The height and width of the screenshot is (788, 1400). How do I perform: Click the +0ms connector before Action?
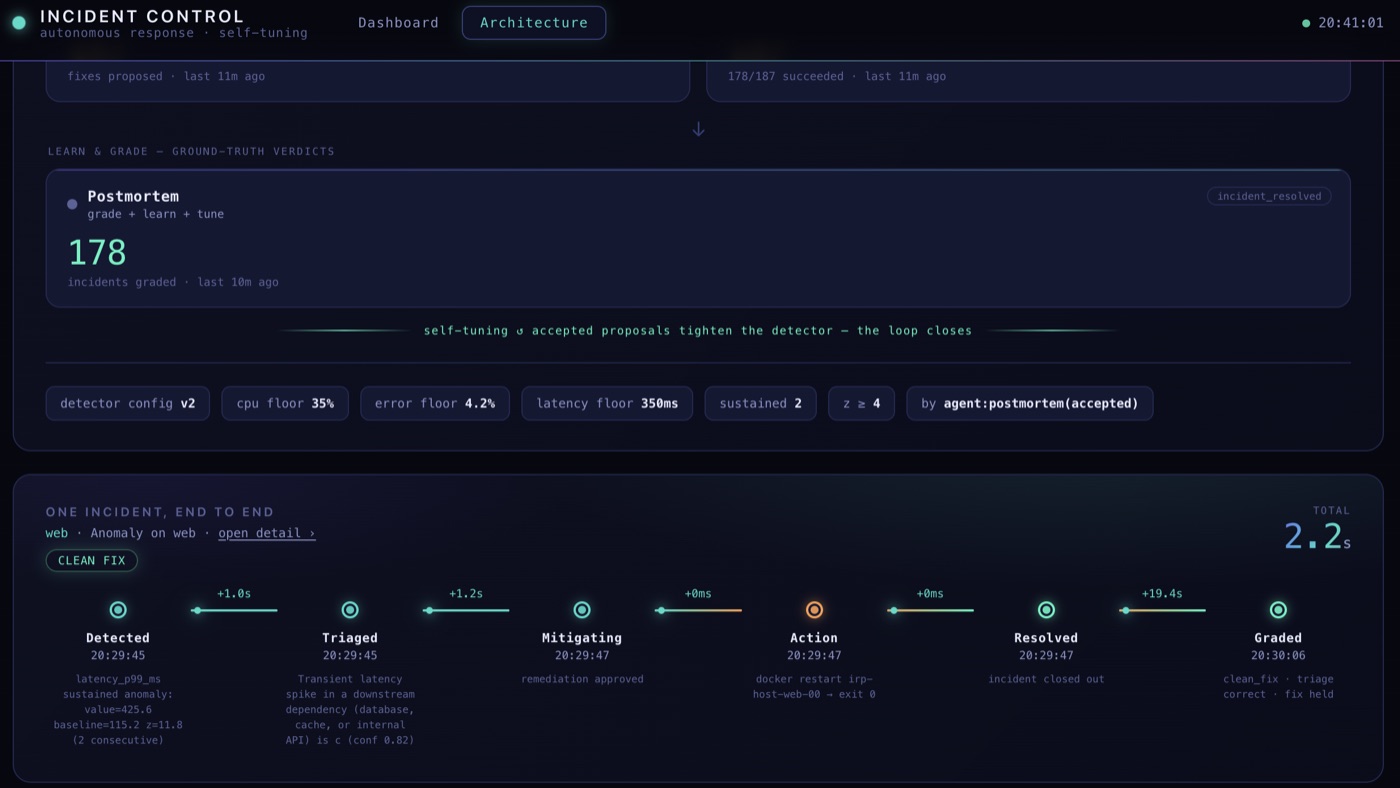698,610
